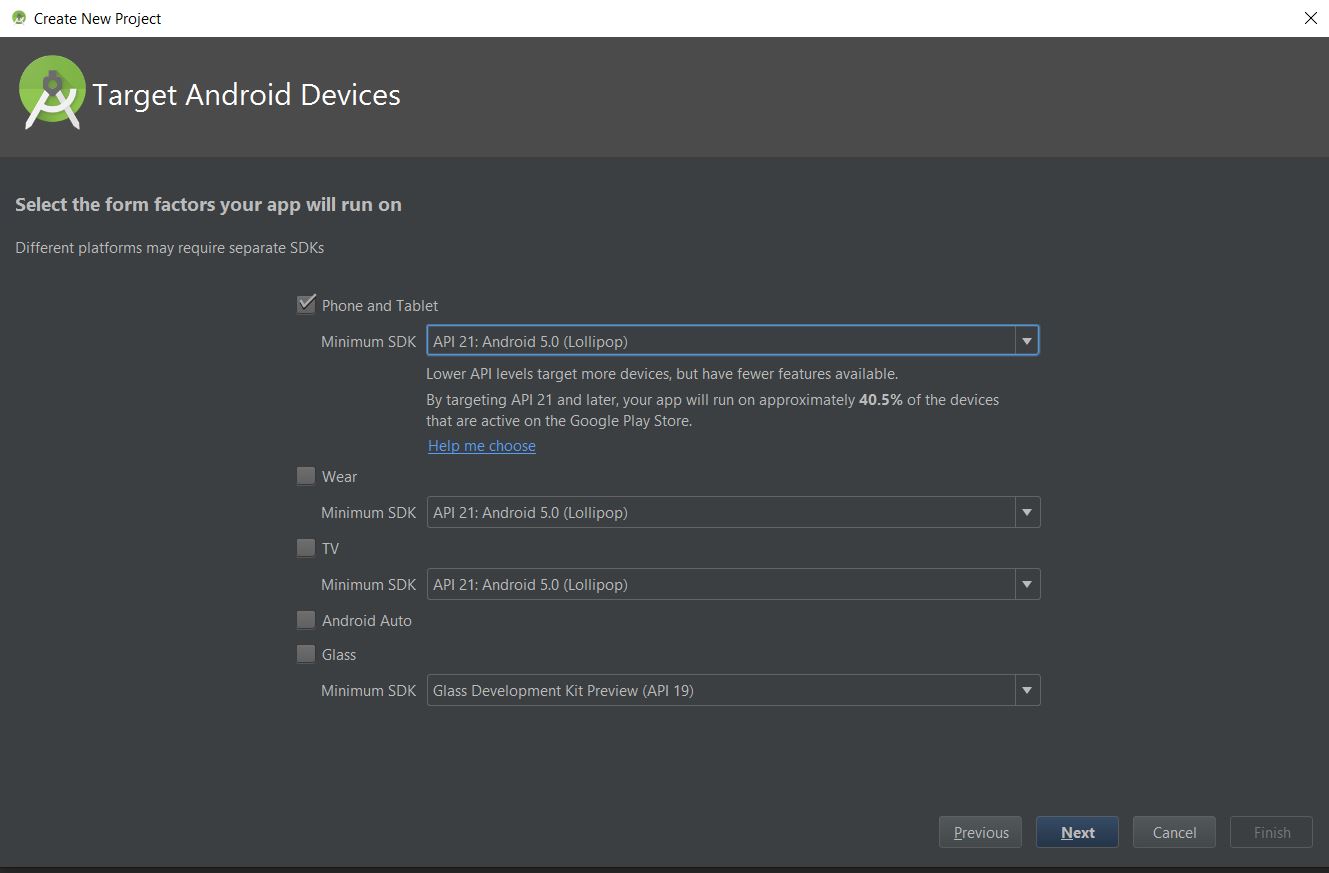
Task: Click the Wear label text
Action: [x=339, y=477]
